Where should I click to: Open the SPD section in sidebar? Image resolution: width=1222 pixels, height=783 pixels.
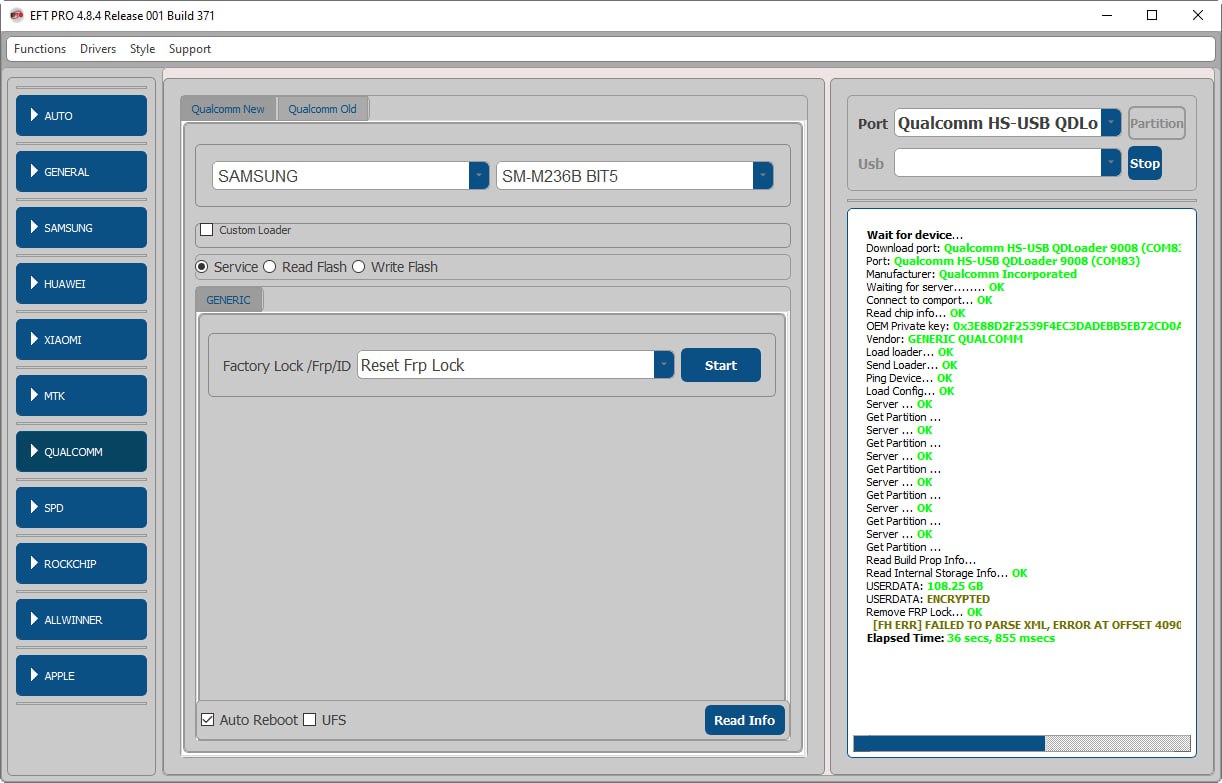click(x=81, y=508)
